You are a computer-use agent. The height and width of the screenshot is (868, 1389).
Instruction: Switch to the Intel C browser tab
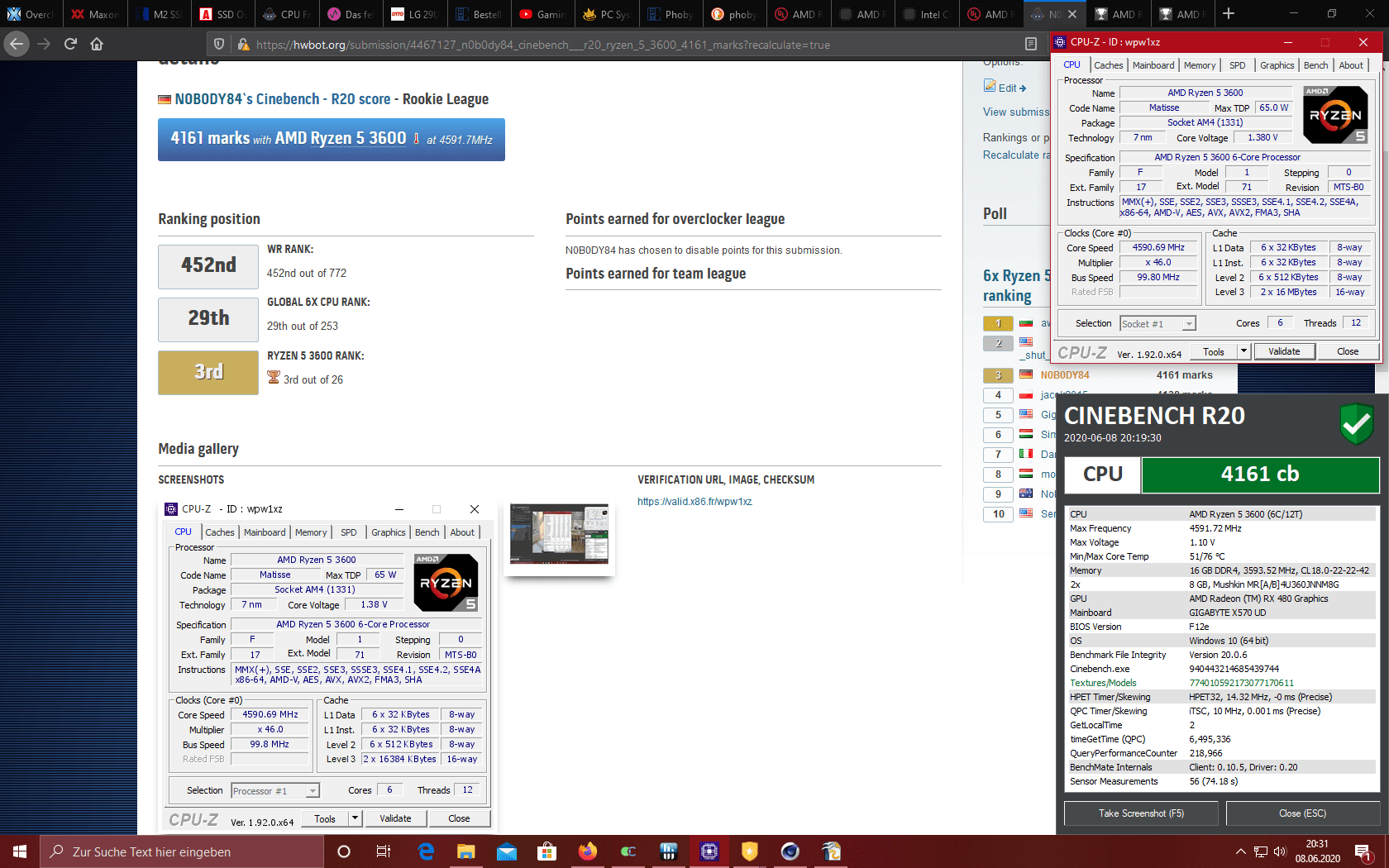coord(926,14)
